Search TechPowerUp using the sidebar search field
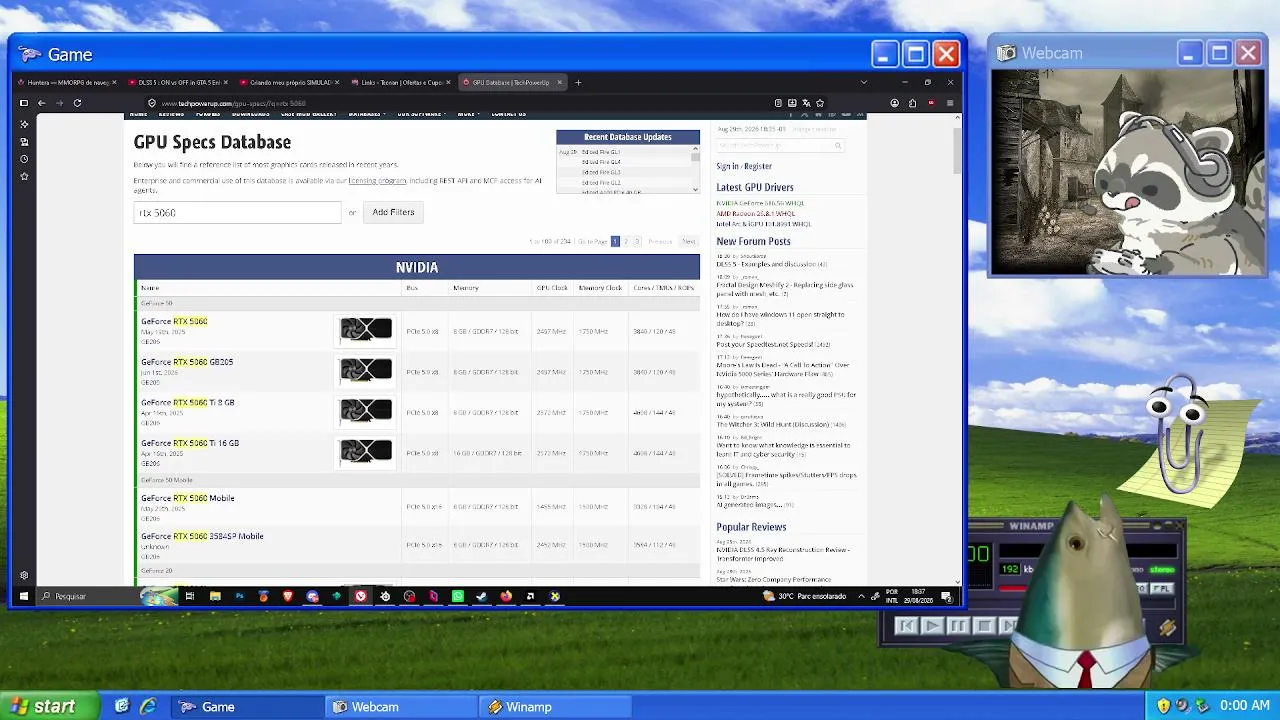The height and width of the screenshot is (720, 1280). click(x=780, y=146)
